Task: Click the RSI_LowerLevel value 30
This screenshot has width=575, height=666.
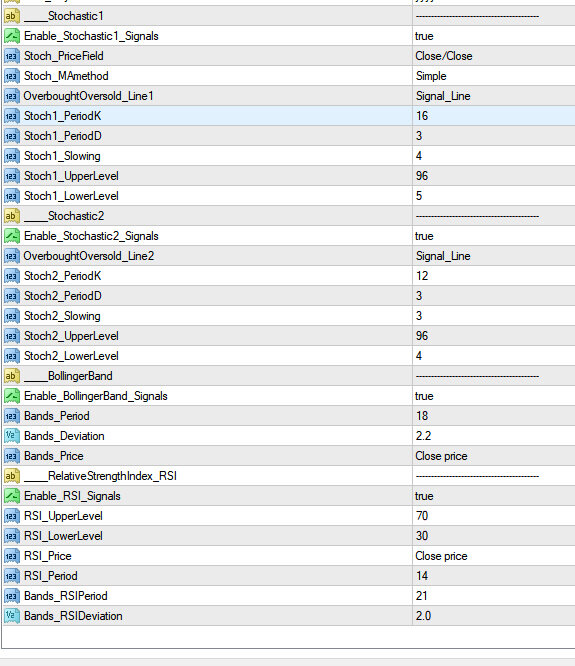Action: pyautogui.click(x=422, y=536)
